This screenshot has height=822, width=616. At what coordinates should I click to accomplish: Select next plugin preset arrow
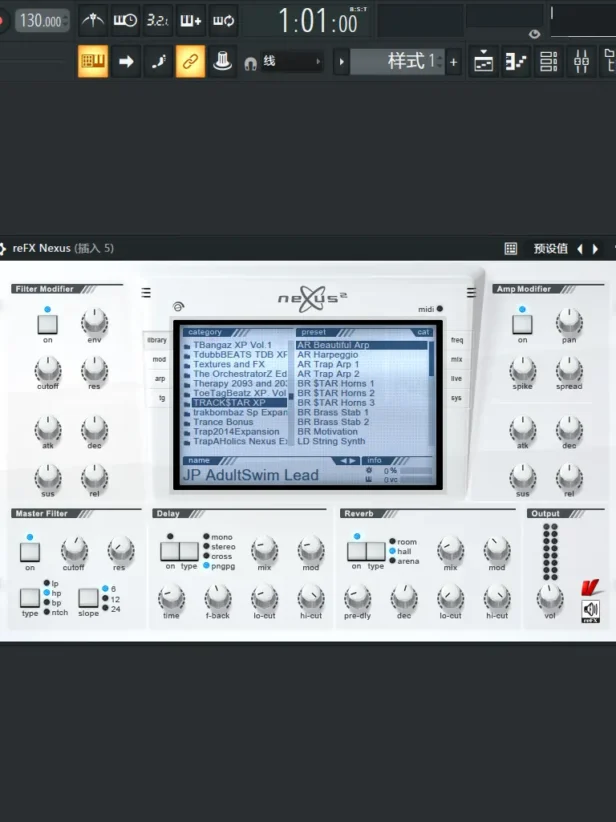[595, 248]
